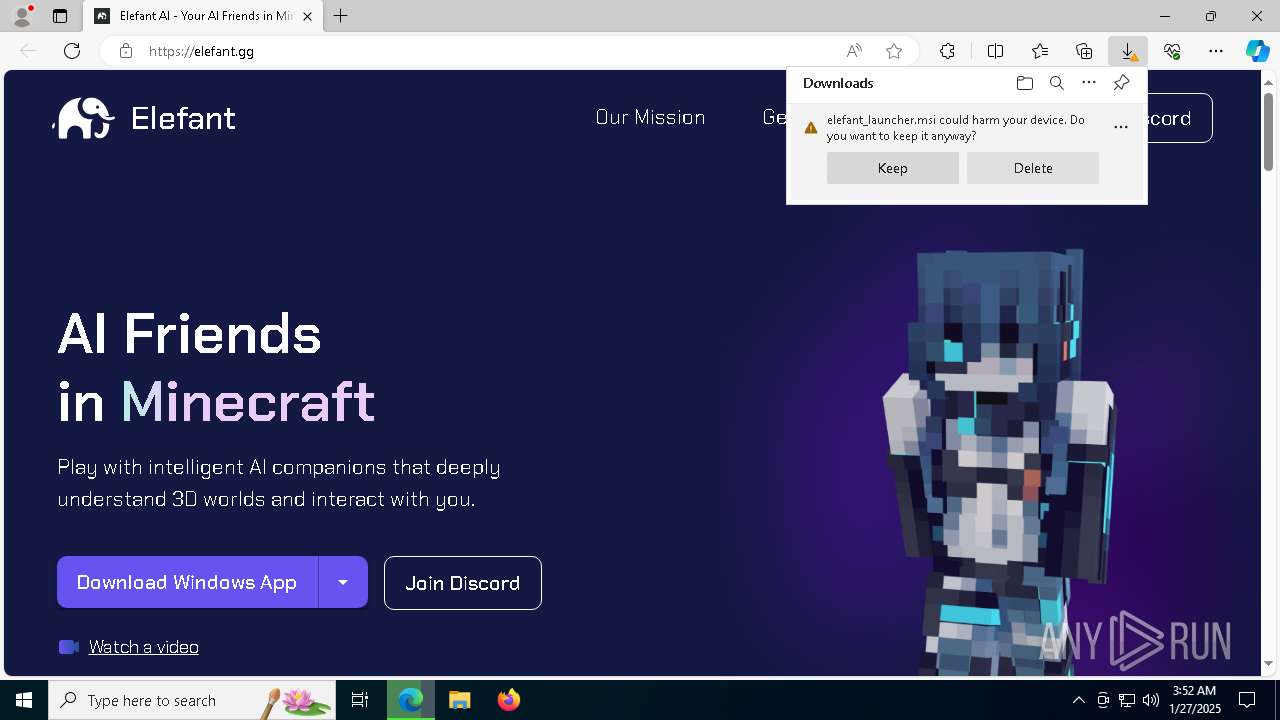Open more actions for elefant_launcher.msi
The width and height of the screenshot is (1280, 720).
click(x=1121, y=127)
